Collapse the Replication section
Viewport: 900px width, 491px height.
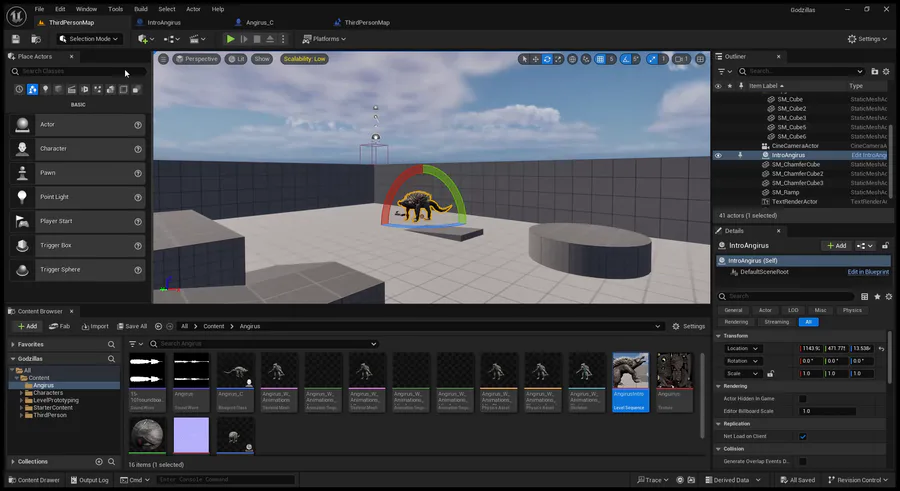[719, 424]
